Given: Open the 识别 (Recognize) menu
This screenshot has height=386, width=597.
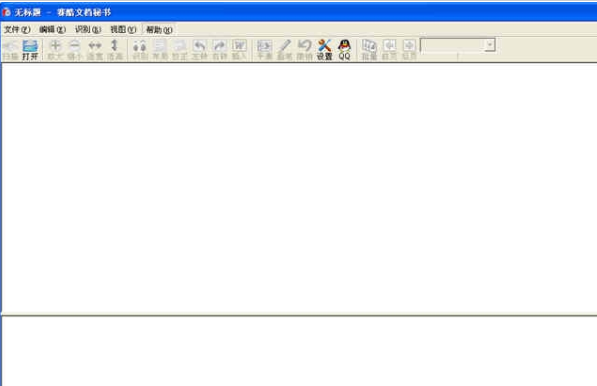Looking at the screenshot, I should click(x=88, y=29).
